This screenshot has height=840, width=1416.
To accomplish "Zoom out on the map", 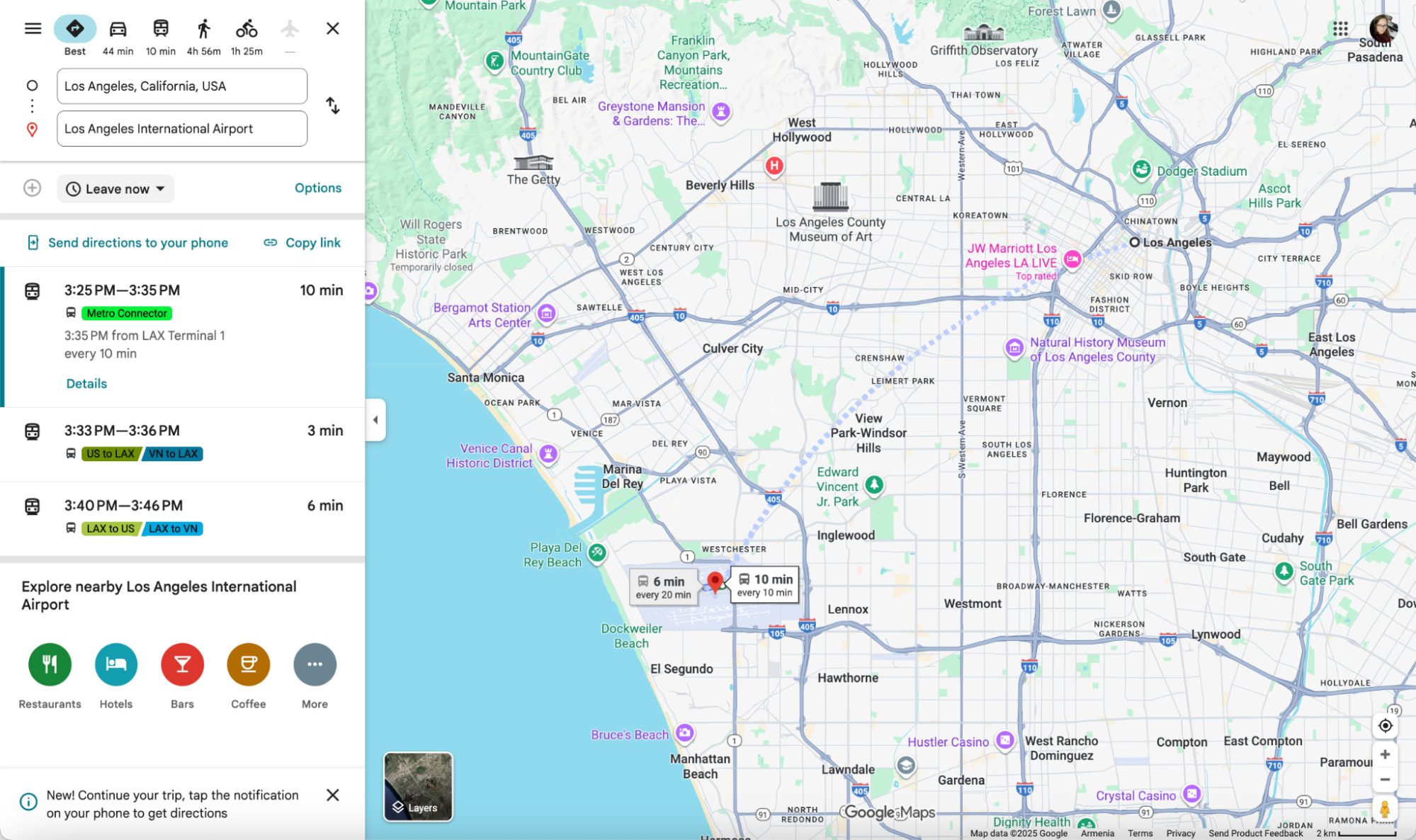I will 1385,779.
